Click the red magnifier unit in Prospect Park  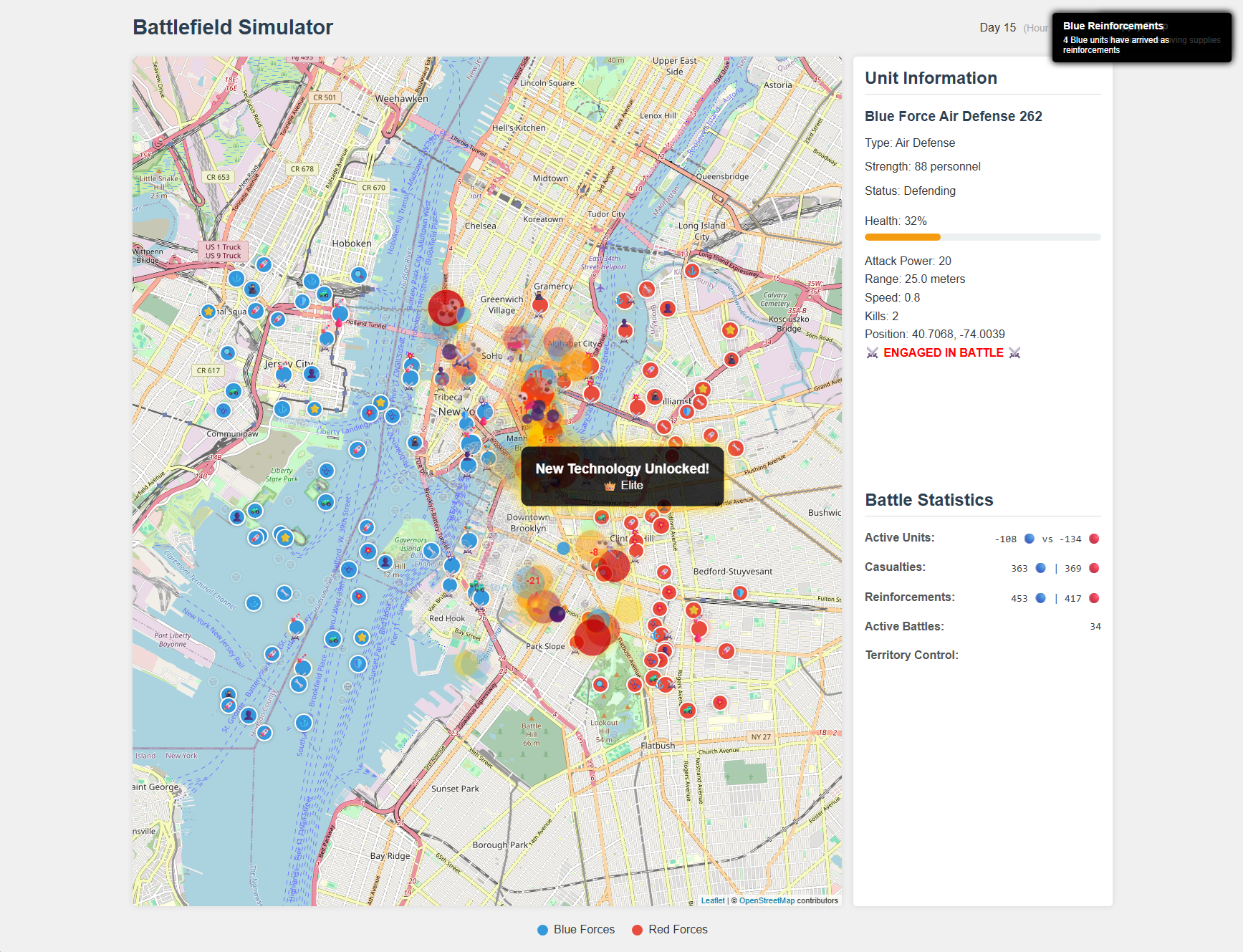pos(600,684)
